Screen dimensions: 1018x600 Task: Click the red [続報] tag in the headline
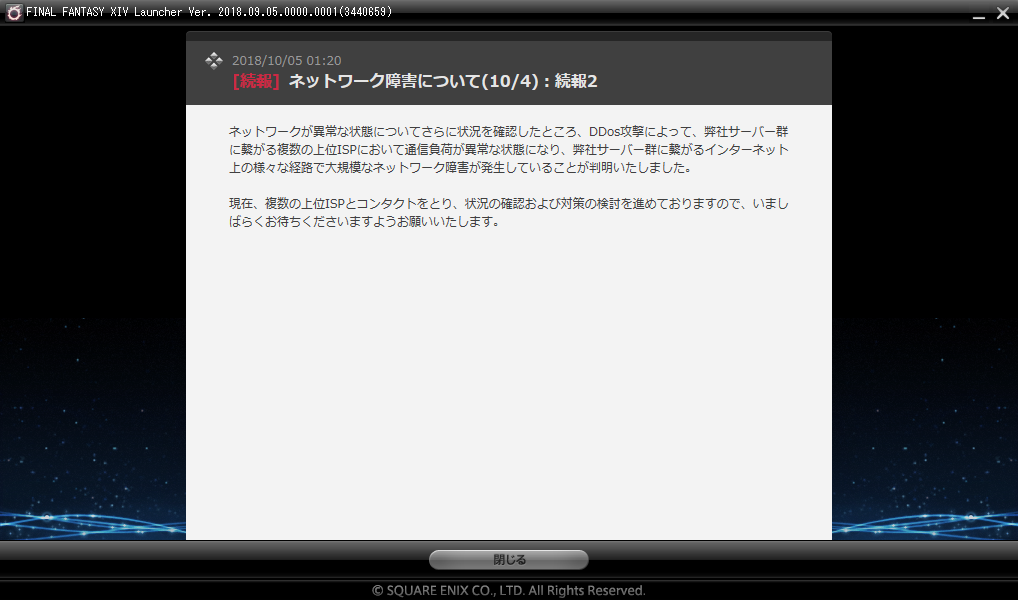[256, 82]
